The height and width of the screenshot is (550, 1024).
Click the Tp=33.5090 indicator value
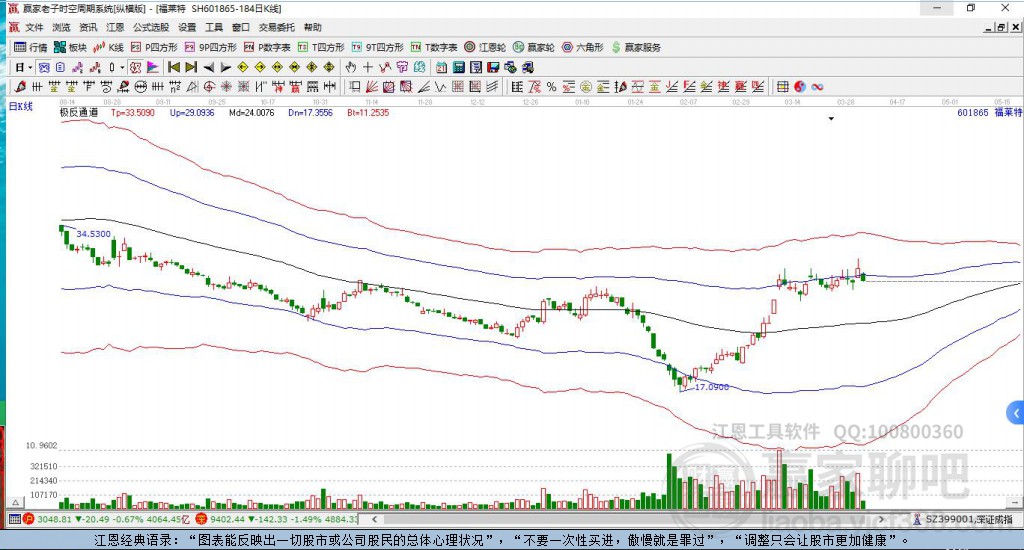coord(133,112)
